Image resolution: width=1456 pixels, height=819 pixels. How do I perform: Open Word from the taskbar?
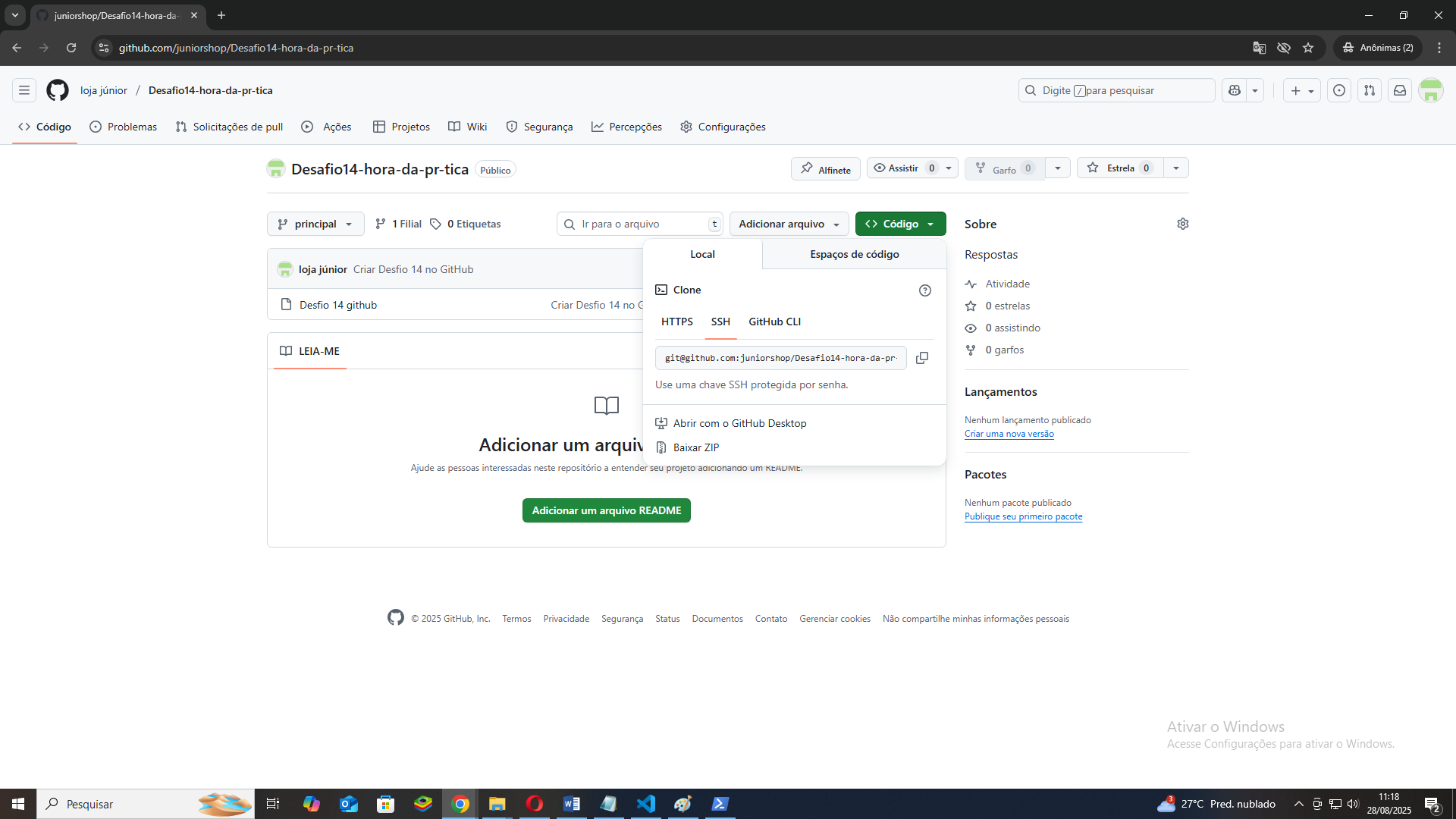(x=572, y=804)
